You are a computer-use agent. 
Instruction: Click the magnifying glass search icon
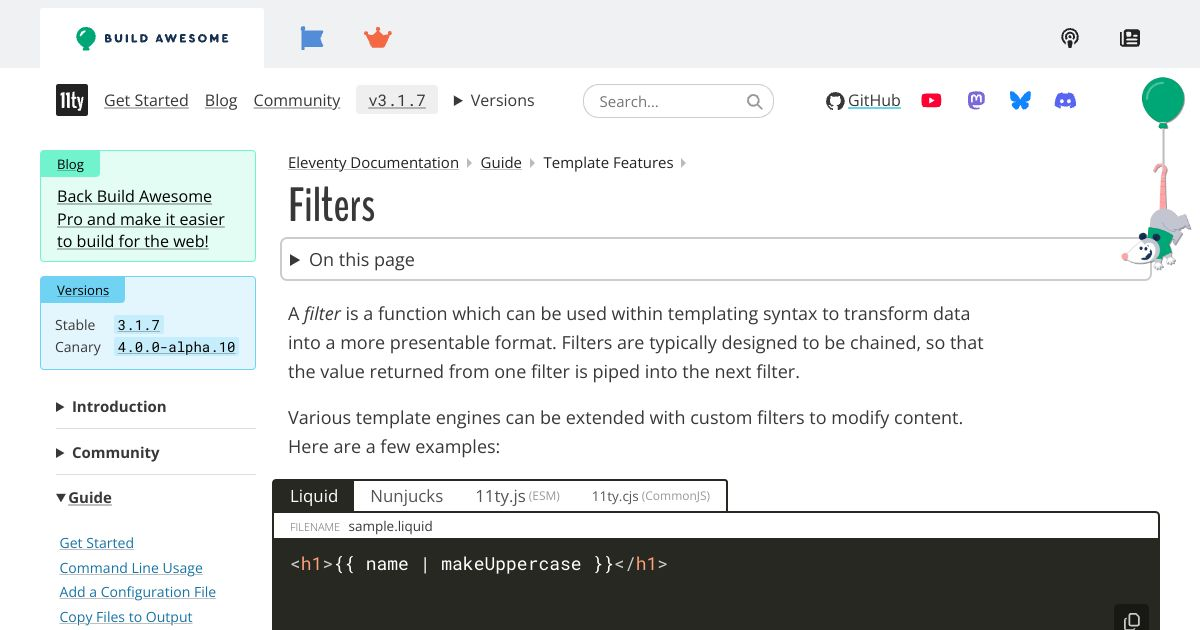[755, 101]
